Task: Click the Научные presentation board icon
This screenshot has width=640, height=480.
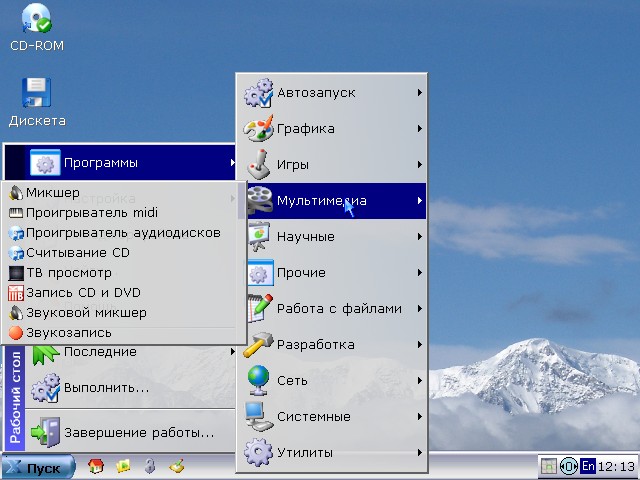Action: [x=258, y=236]
